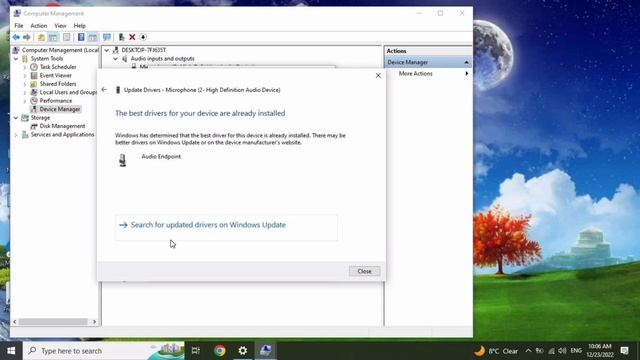The image size is (640, 360).
Task: Collapse the System Tools node
Action: tap(16, 58)
